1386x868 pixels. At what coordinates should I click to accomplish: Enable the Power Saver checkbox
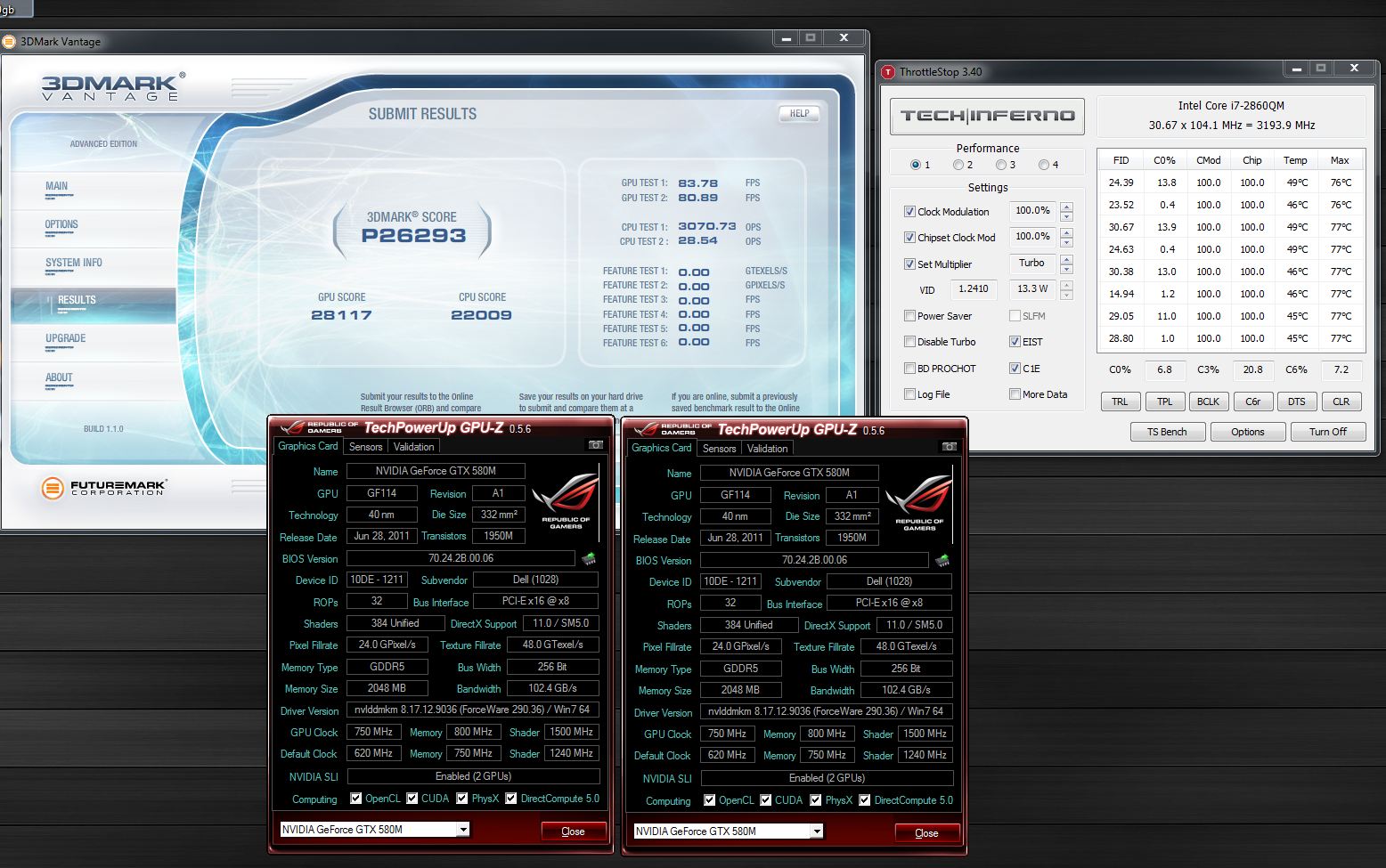pos(909,316)
